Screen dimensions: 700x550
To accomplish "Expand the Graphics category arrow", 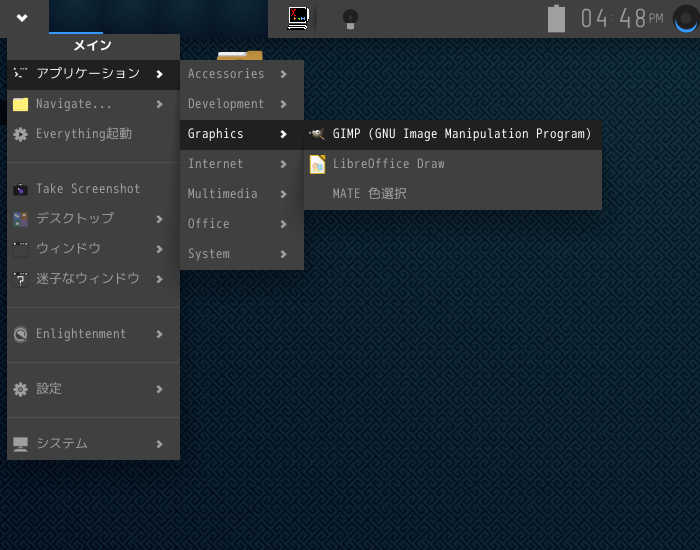I will 283,134.
